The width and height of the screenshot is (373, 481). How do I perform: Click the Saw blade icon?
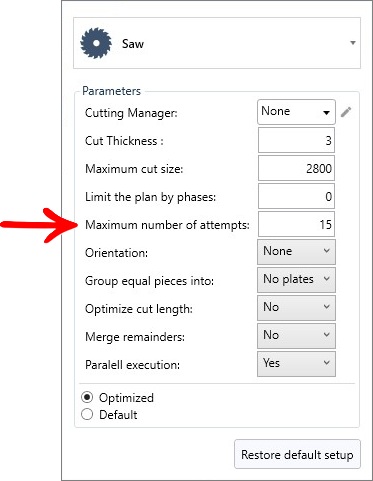96,43
